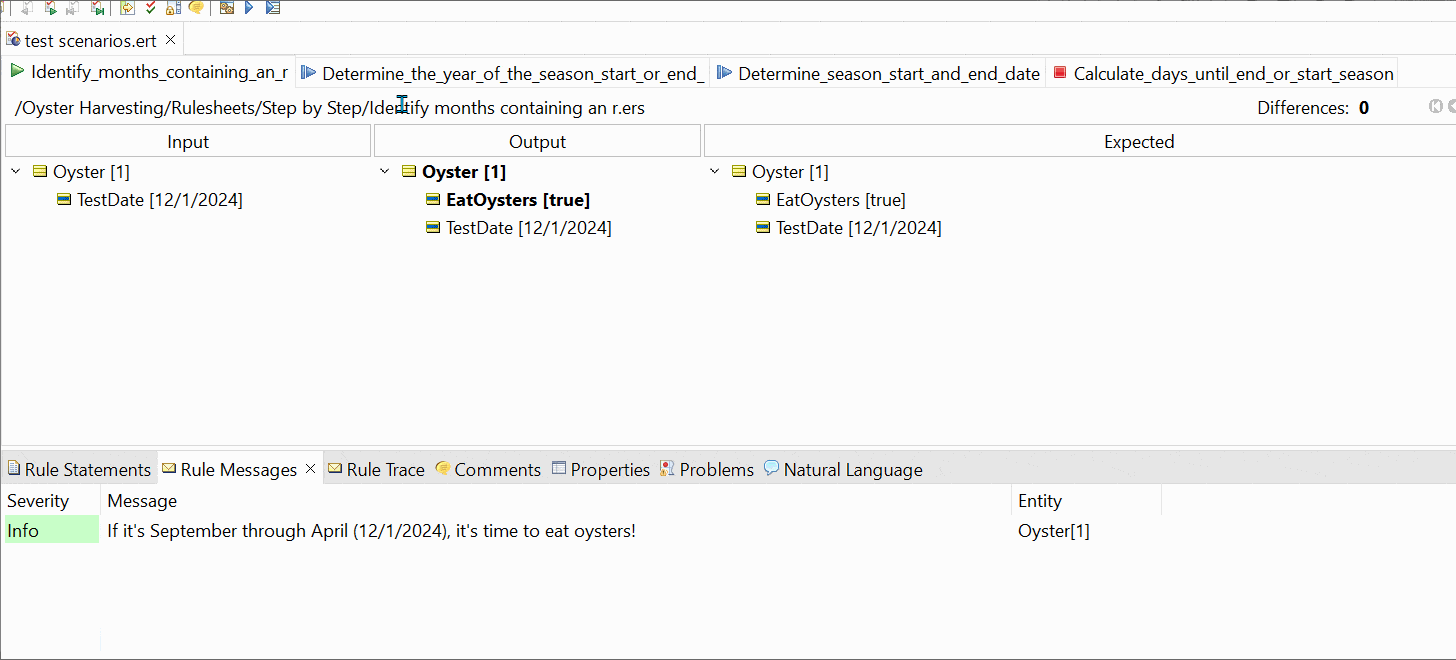Click the red and green checkmarks toolbar icon
The width and height of the screenshot is (1456, 660).
tap(150, 8)
